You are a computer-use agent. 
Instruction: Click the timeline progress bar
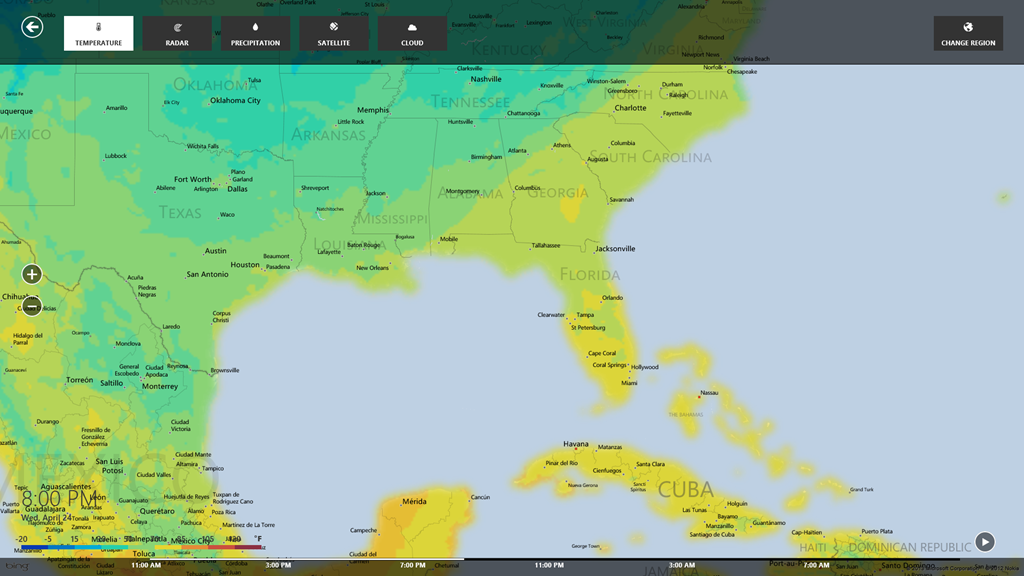[300, 558]
